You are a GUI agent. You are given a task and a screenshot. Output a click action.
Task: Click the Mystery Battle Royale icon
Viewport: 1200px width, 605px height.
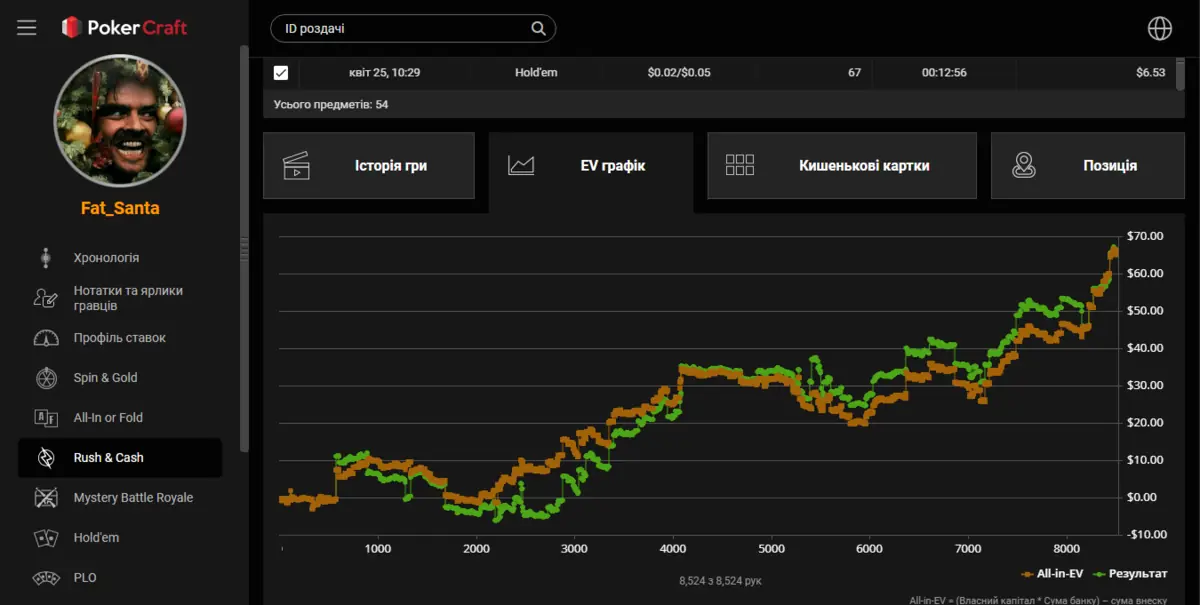[46, 498]
